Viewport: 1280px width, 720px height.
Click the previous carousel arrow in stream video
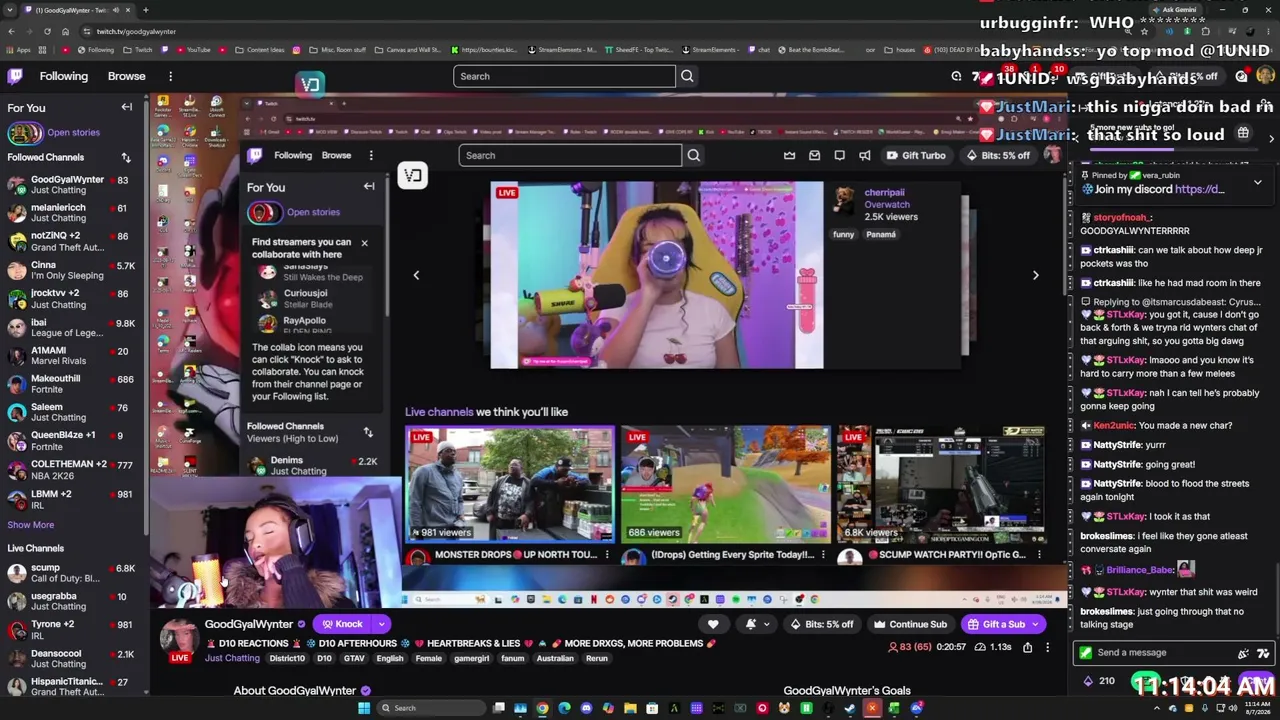tap(416, 275)
